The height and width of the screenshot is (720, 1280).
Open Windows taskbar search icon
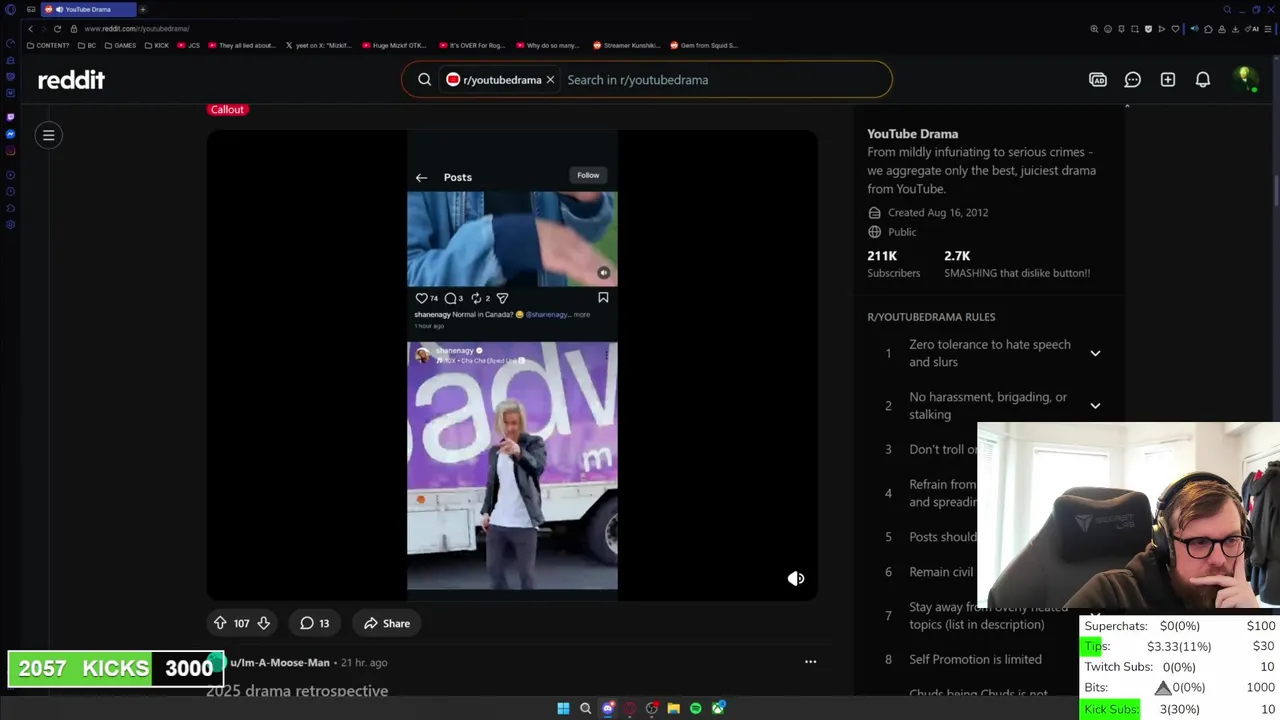(586, 708)
